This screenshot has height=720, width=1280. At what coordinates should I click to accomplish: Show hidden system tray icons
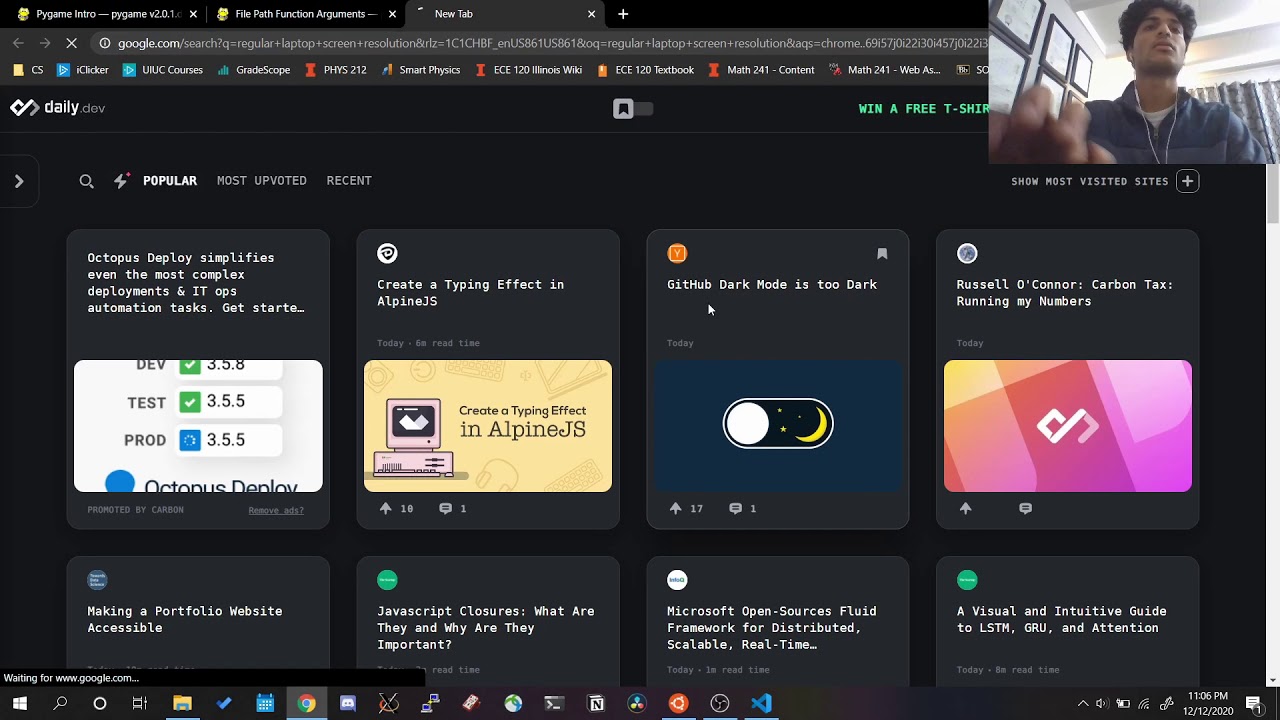pos(1083,704)
